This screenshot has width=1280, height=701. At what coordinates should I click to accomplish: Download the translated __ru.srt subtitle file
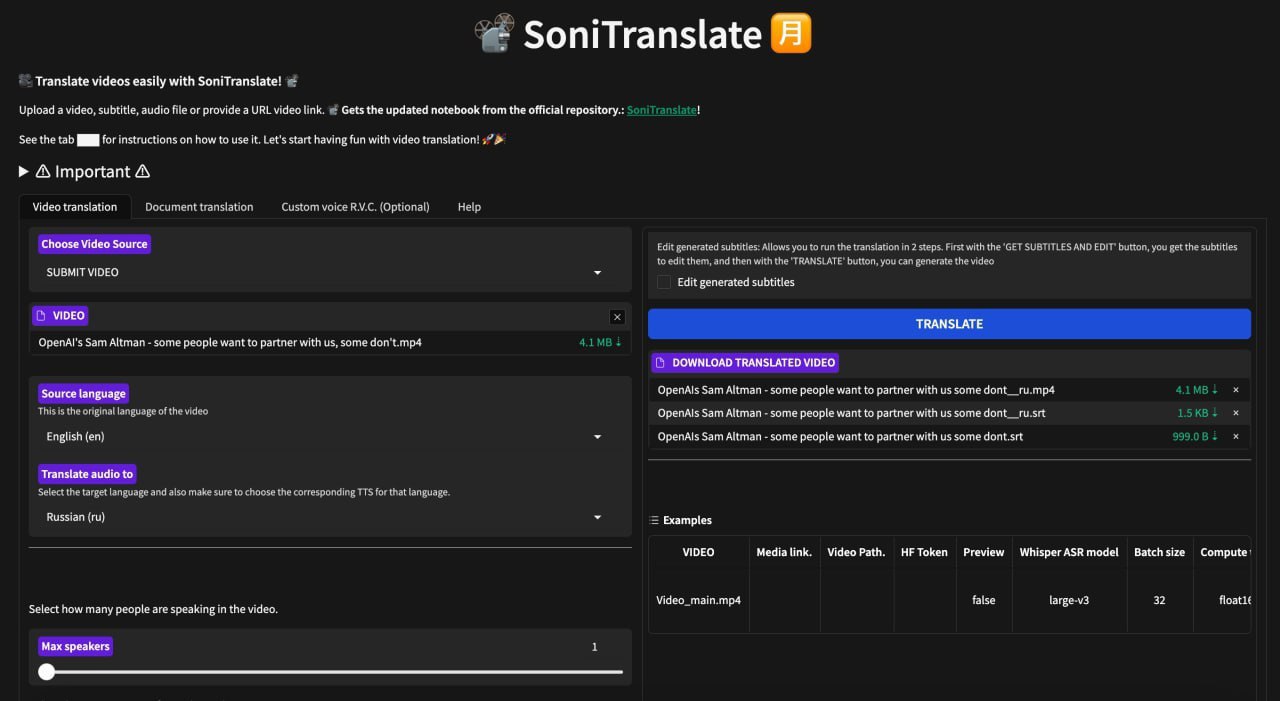[x=1197, y=413]
